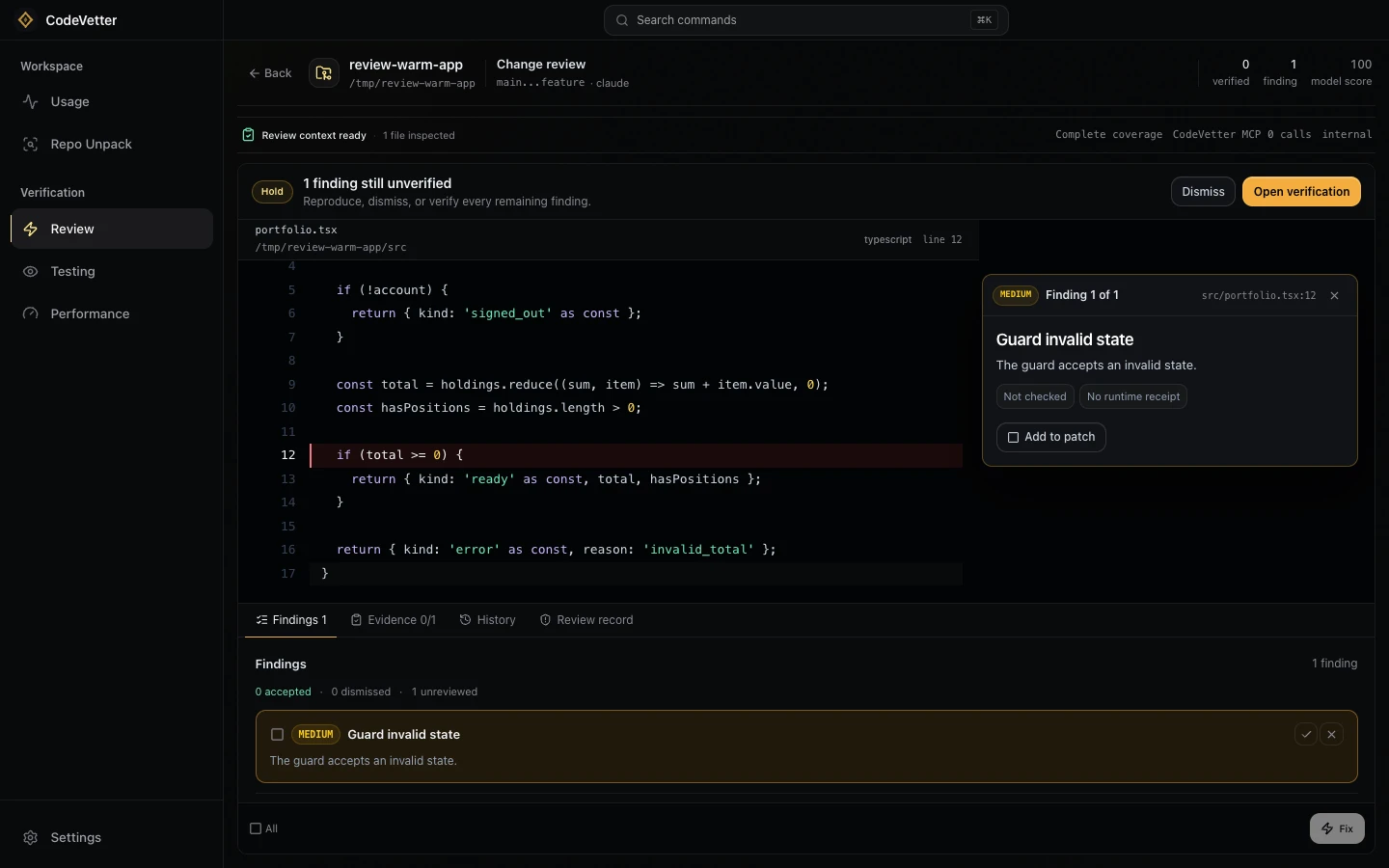The width and height of the screenshot is (1389, 868).
Task: Click the verified count 0
Action: coord(1245,65)
